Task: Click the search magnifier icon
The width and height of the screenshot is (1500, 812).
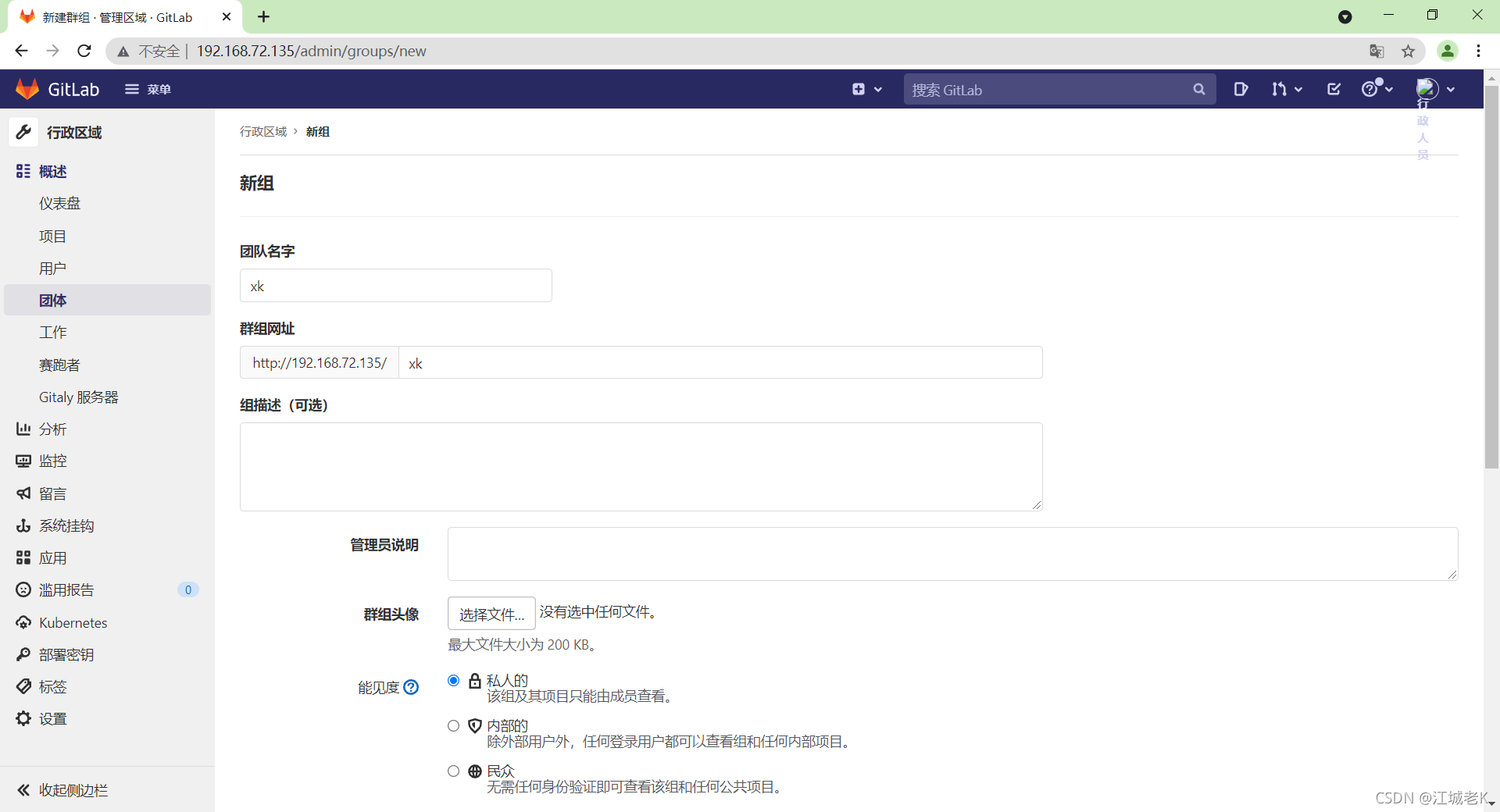Action: [x=1199, y=90]
